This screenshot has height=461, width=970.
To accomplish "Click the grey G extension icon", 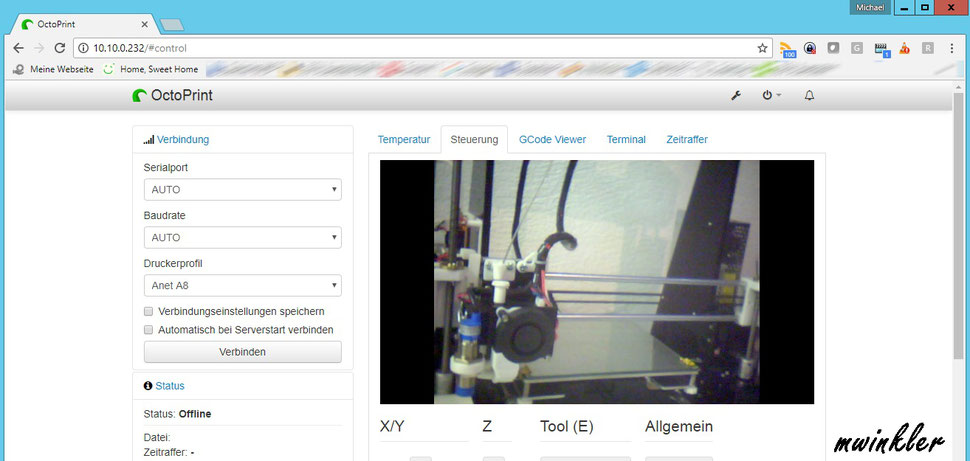I will [x=857, y=48].
